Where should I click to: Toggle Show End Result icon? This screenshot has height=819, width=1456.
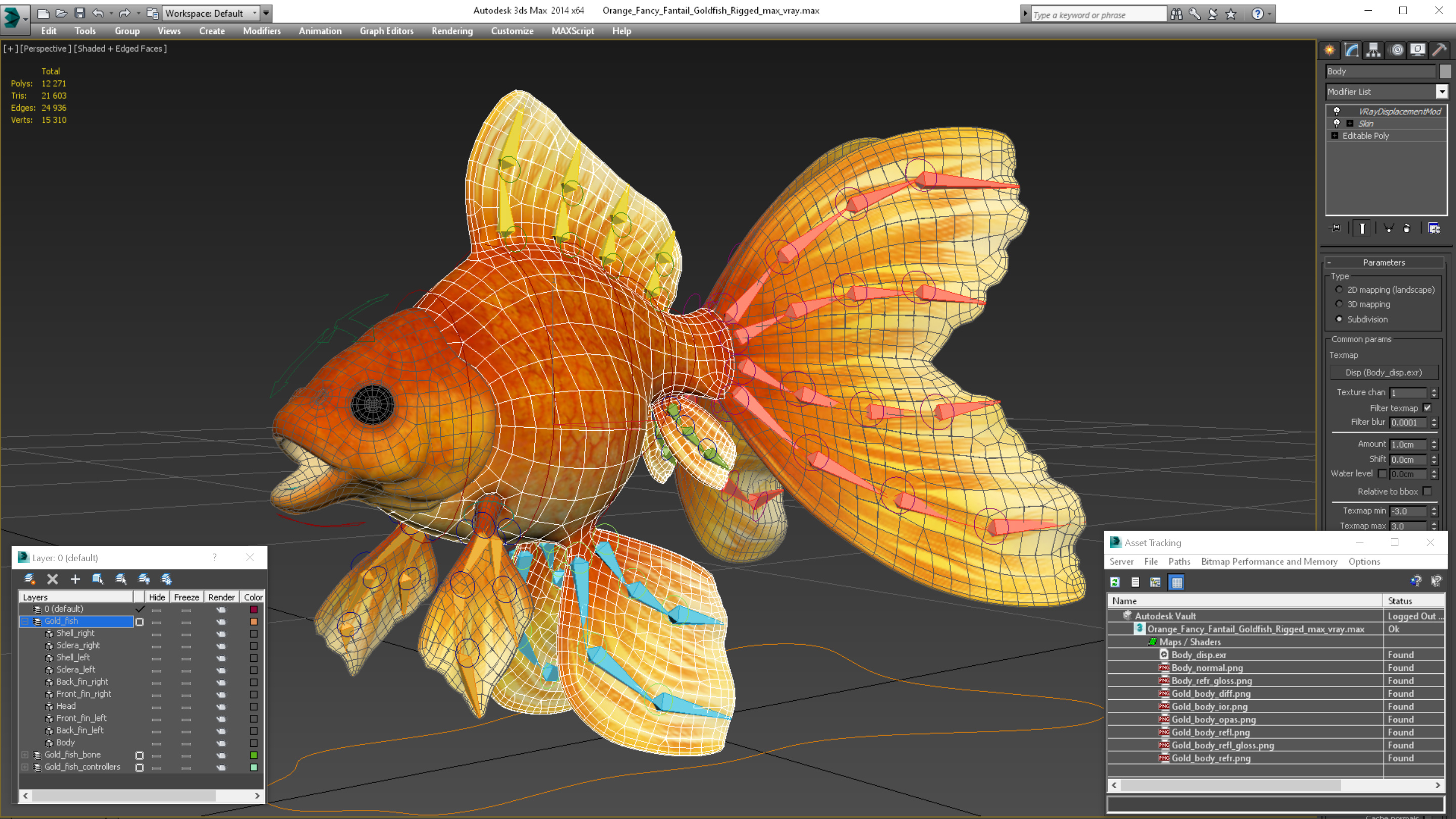[1362, 229]
